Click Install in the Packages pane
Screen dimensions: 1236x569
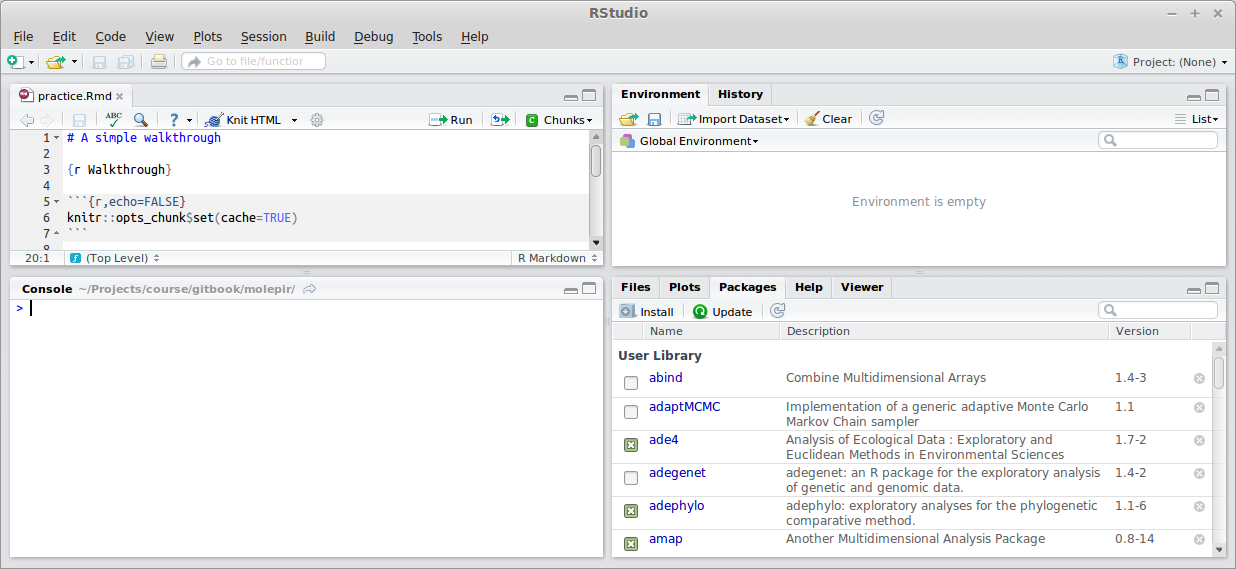(x=646, y=312)
